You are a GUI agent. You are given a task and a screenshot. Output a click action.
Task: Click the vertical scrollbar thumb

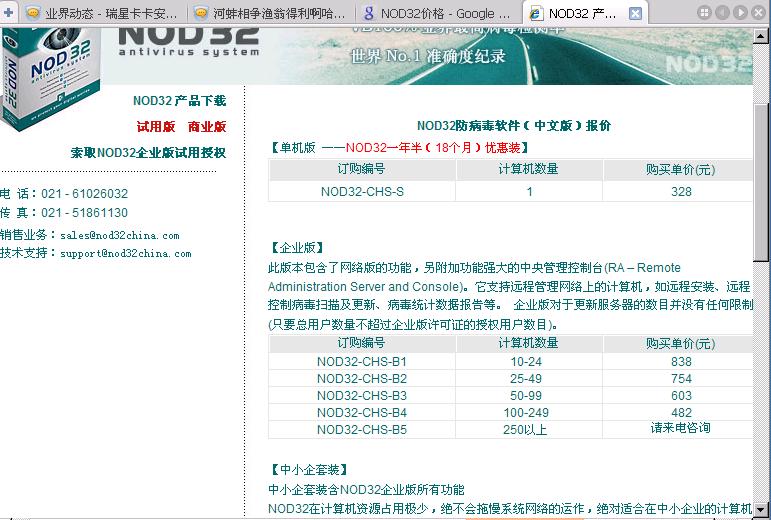(762, 182)
